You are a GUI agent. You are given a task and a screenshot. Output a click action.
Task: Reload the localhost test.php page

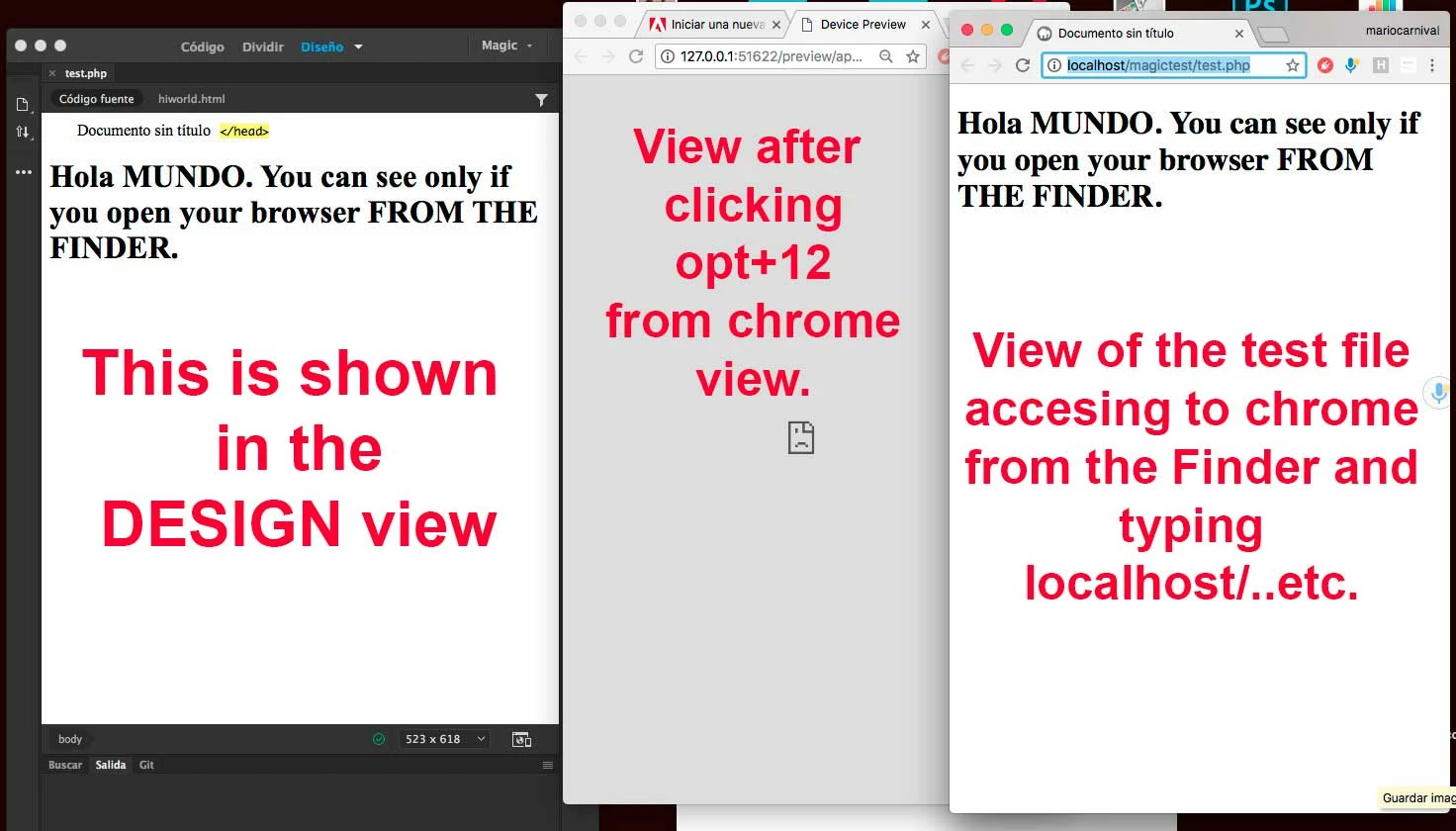pyautogui.click(x=1023, y=65)
